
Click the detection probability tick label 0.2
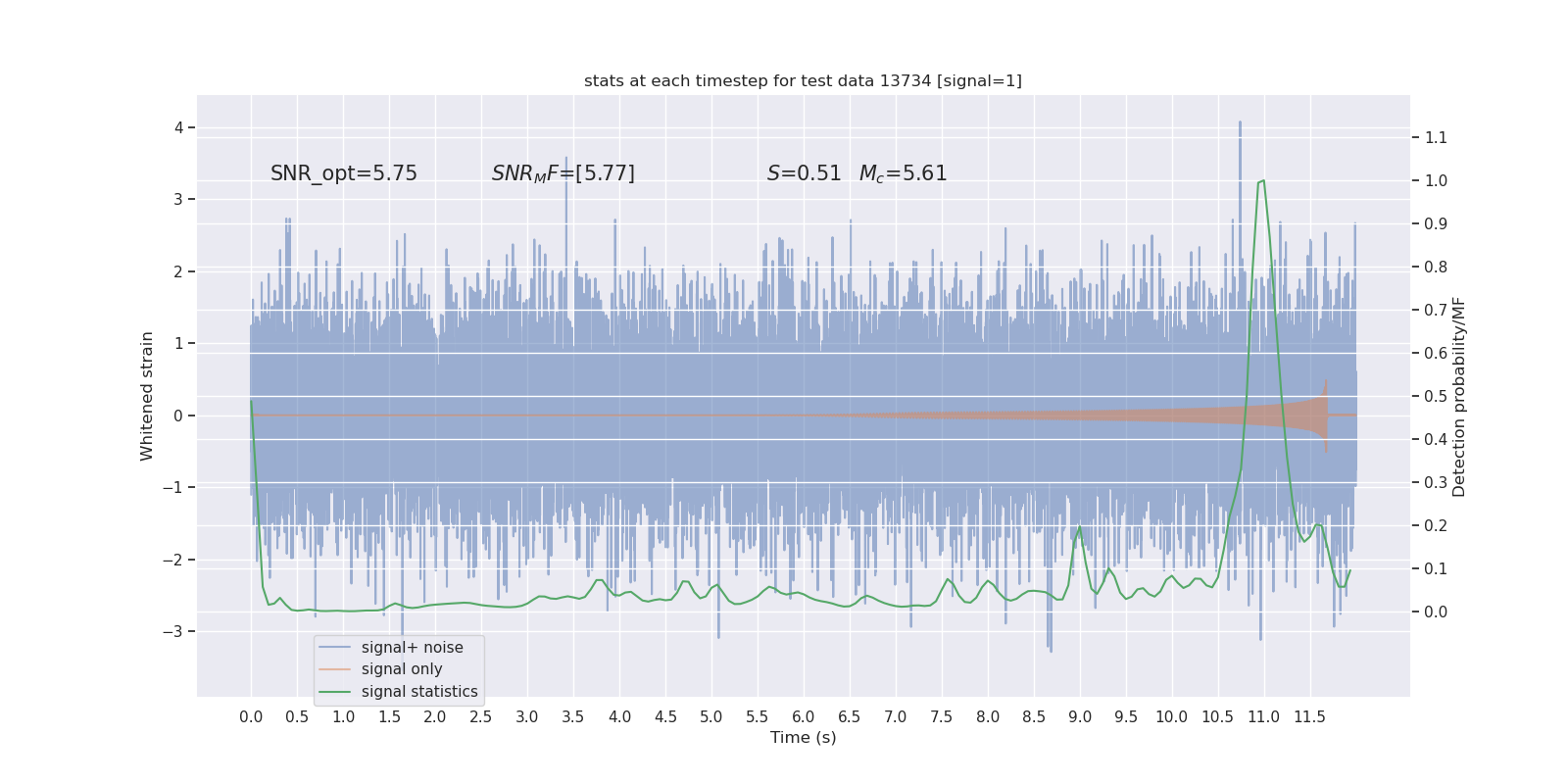pos(1436,525)
